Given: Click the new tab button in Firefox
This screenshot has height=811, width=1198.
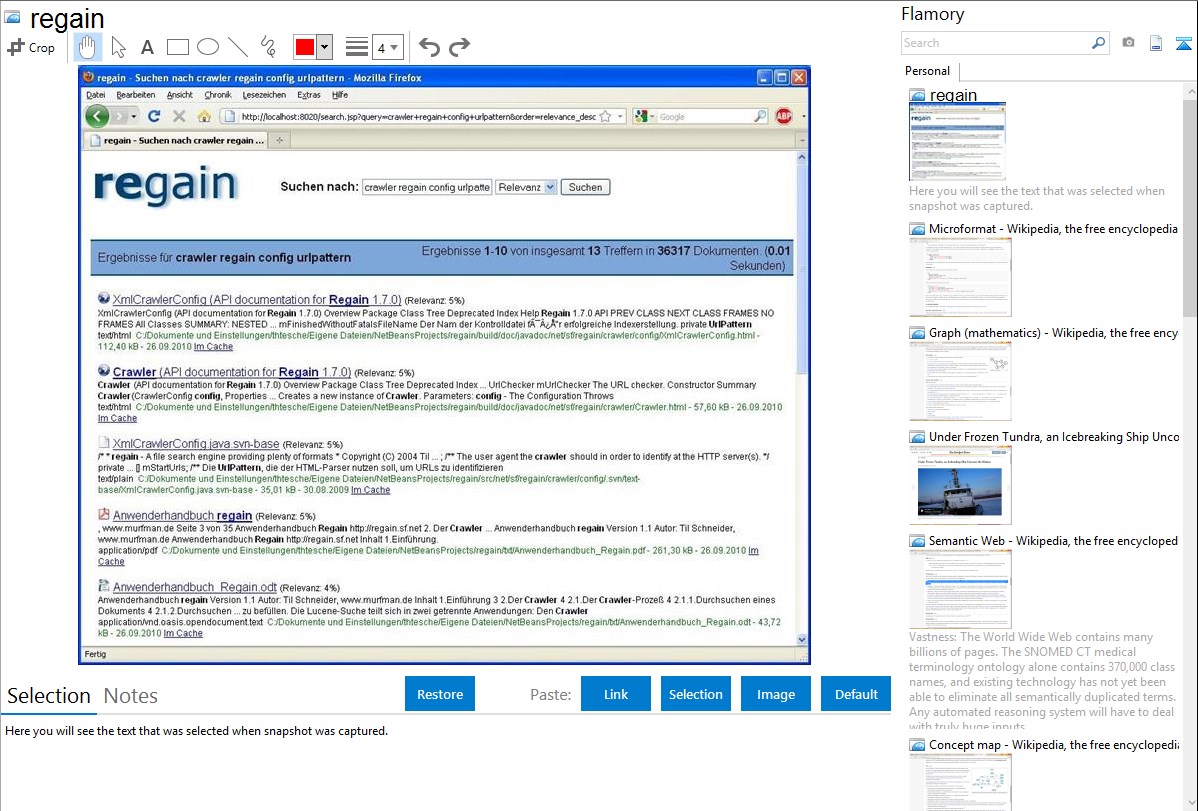Looking at the screenshot, I should click(280, 141).
